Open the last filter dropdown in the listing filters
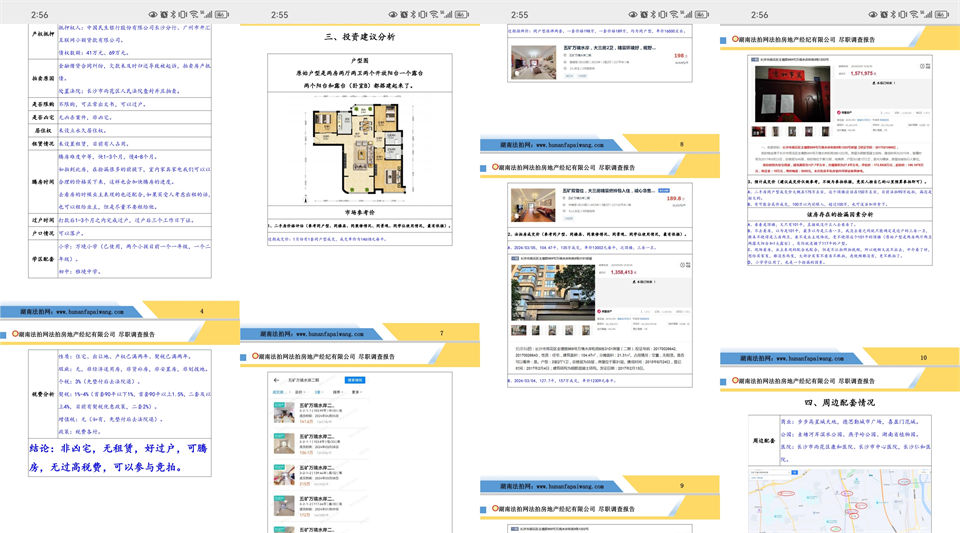This screenshot has width=960, height=533. click(355, 394)
